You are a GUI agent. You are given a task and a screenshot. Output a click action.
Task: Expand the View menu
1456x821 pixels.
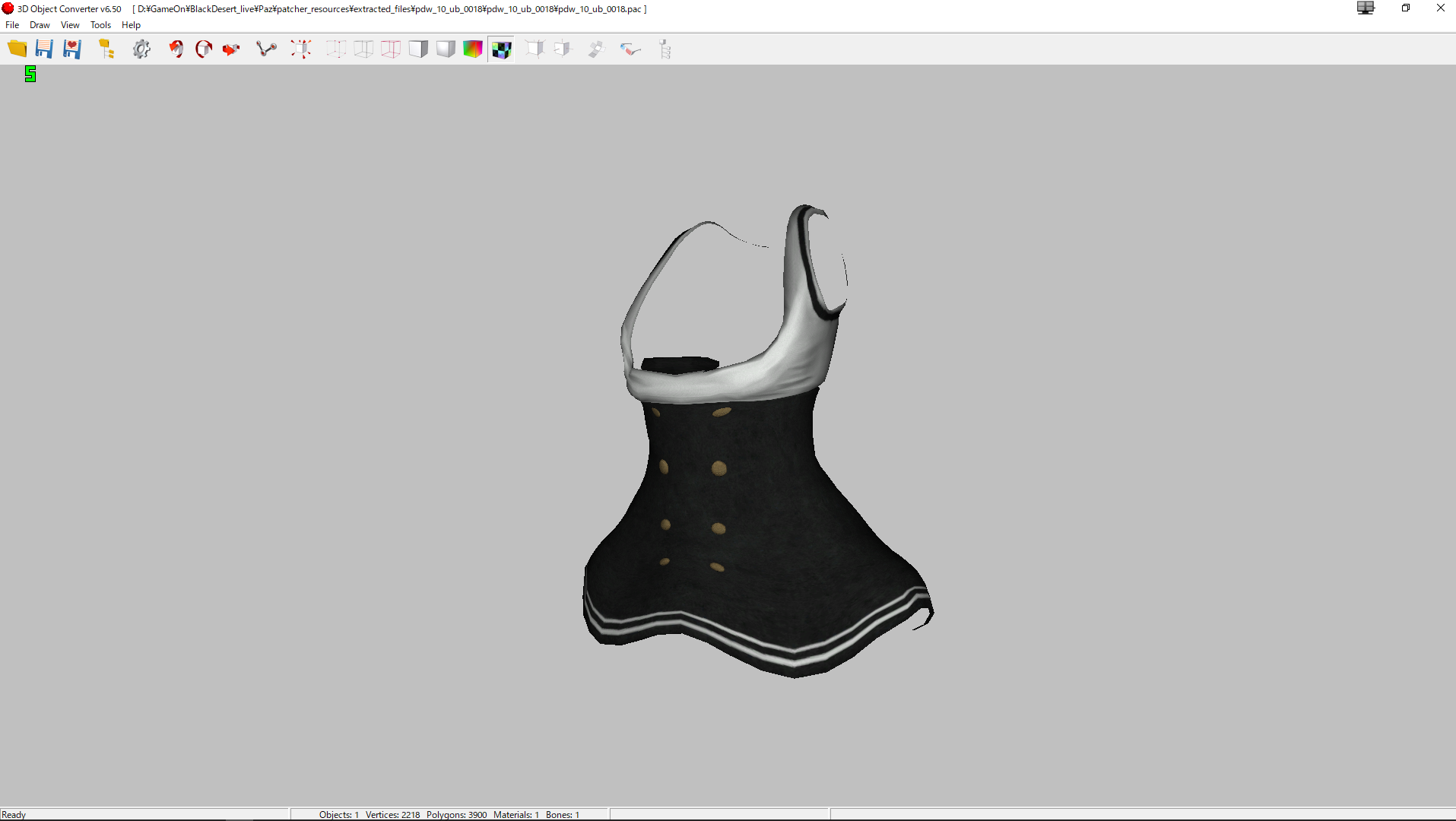70,25
